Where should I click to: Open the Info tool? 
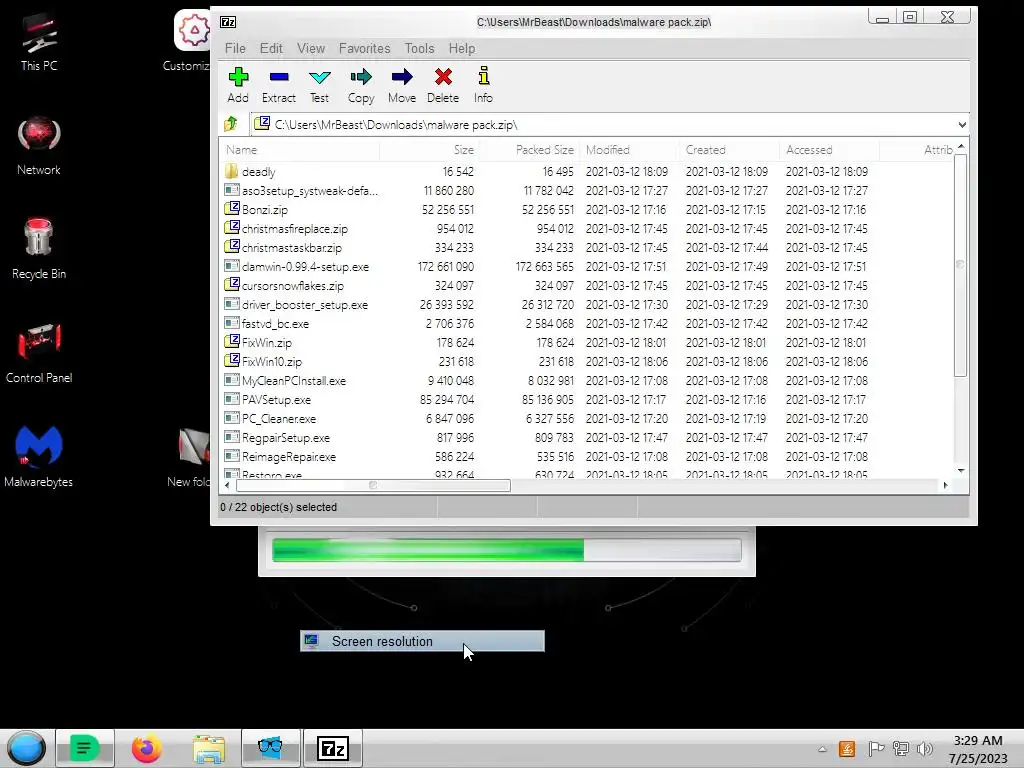pos(483,85)
